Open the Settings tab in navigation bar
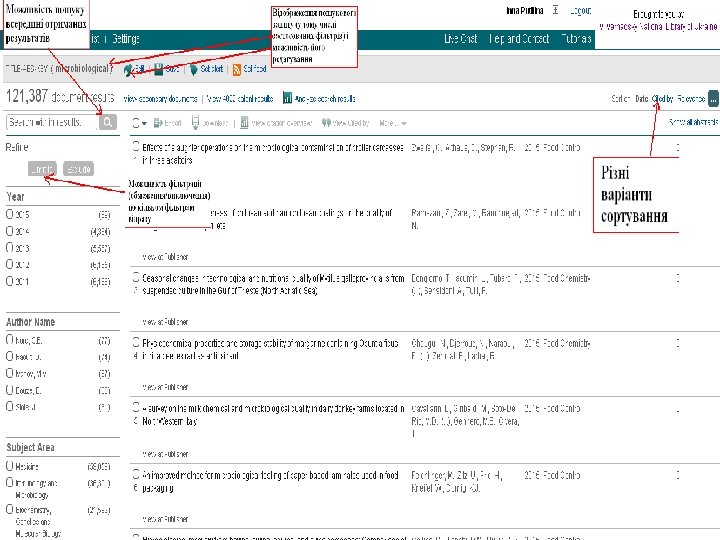 click(x=126, y=39)
